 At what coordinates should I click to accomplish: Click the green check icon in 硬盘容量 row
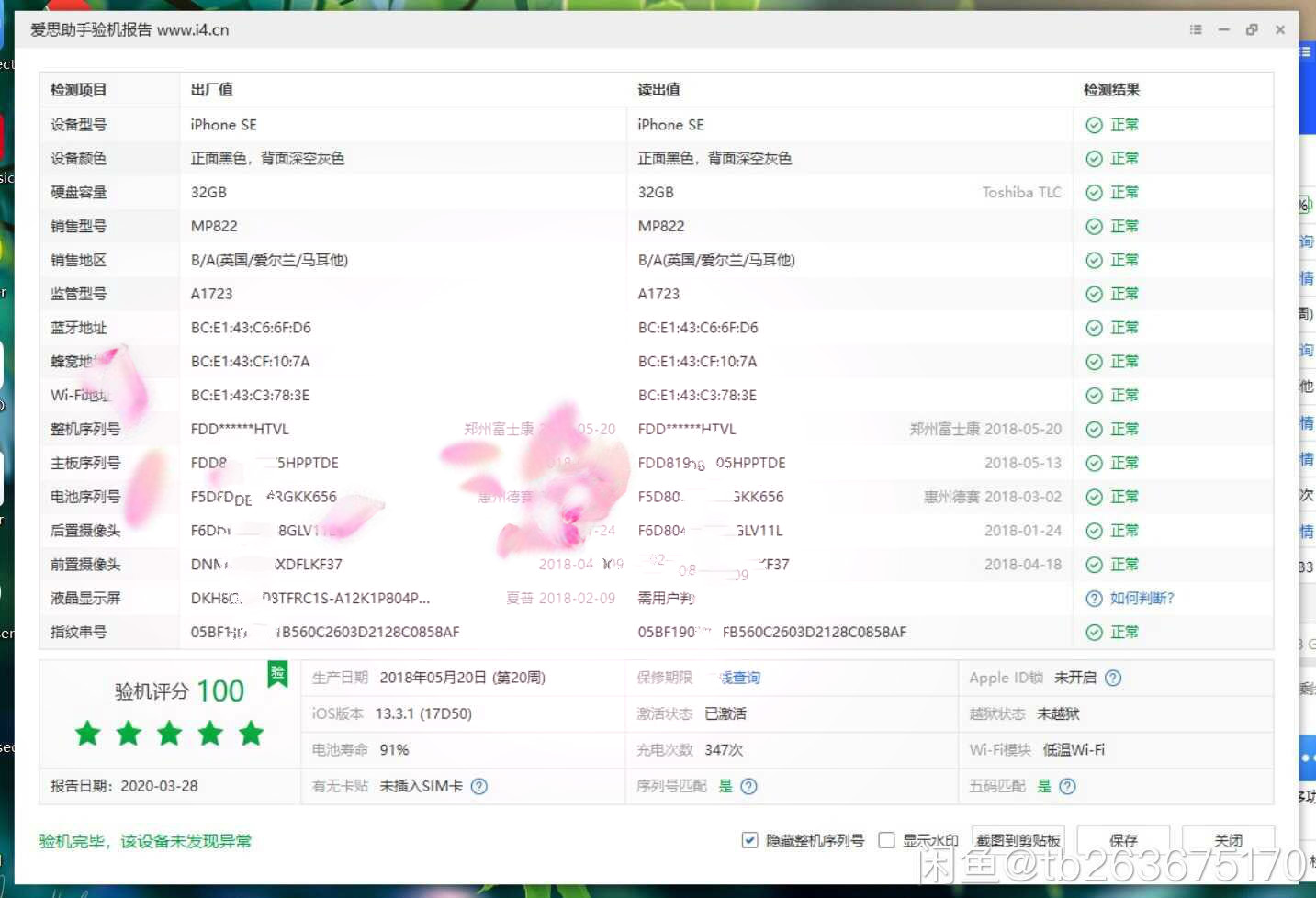point(1094,193)
